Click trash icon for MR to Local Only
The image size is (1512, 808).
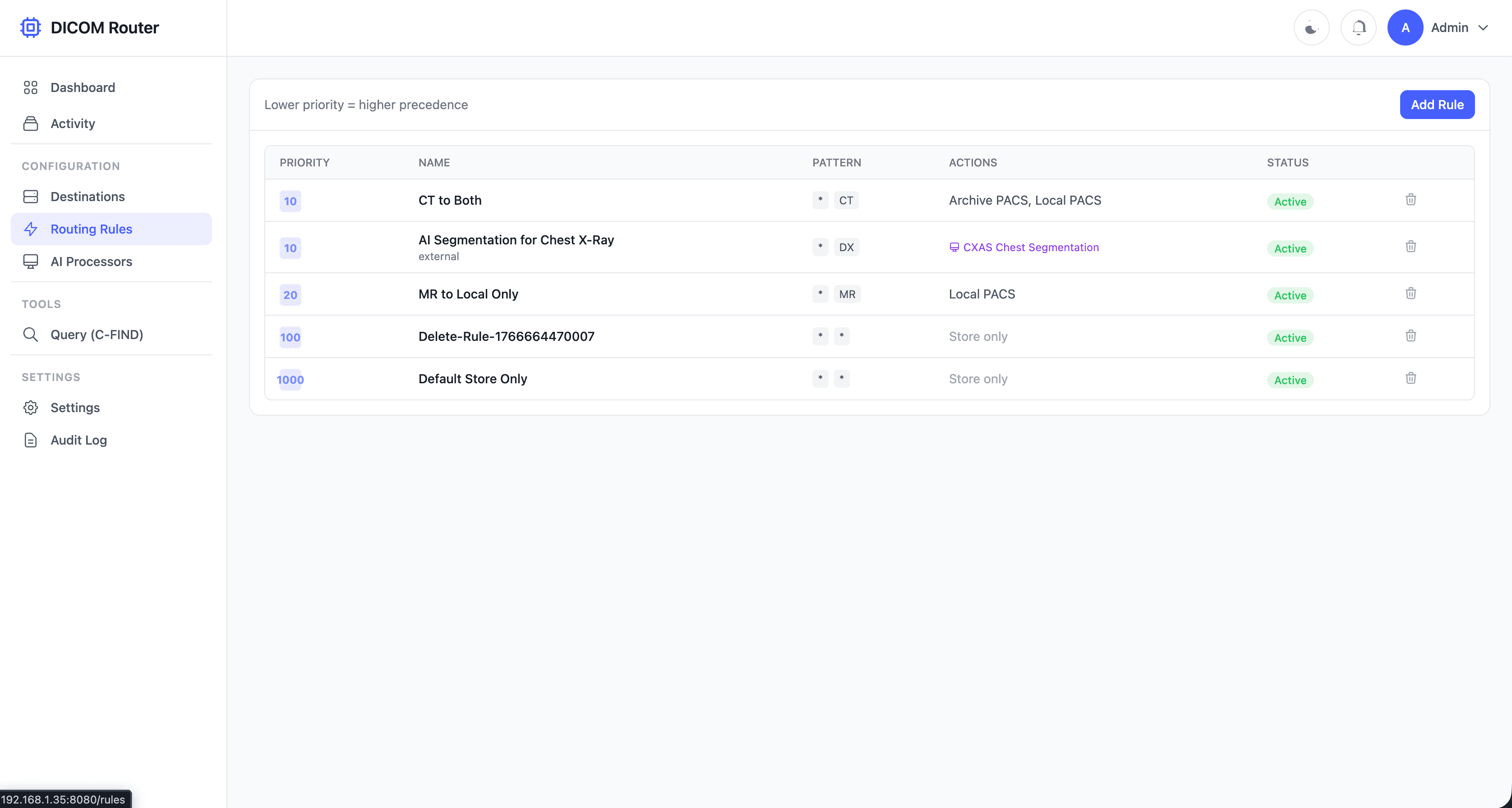point(1411,294)
